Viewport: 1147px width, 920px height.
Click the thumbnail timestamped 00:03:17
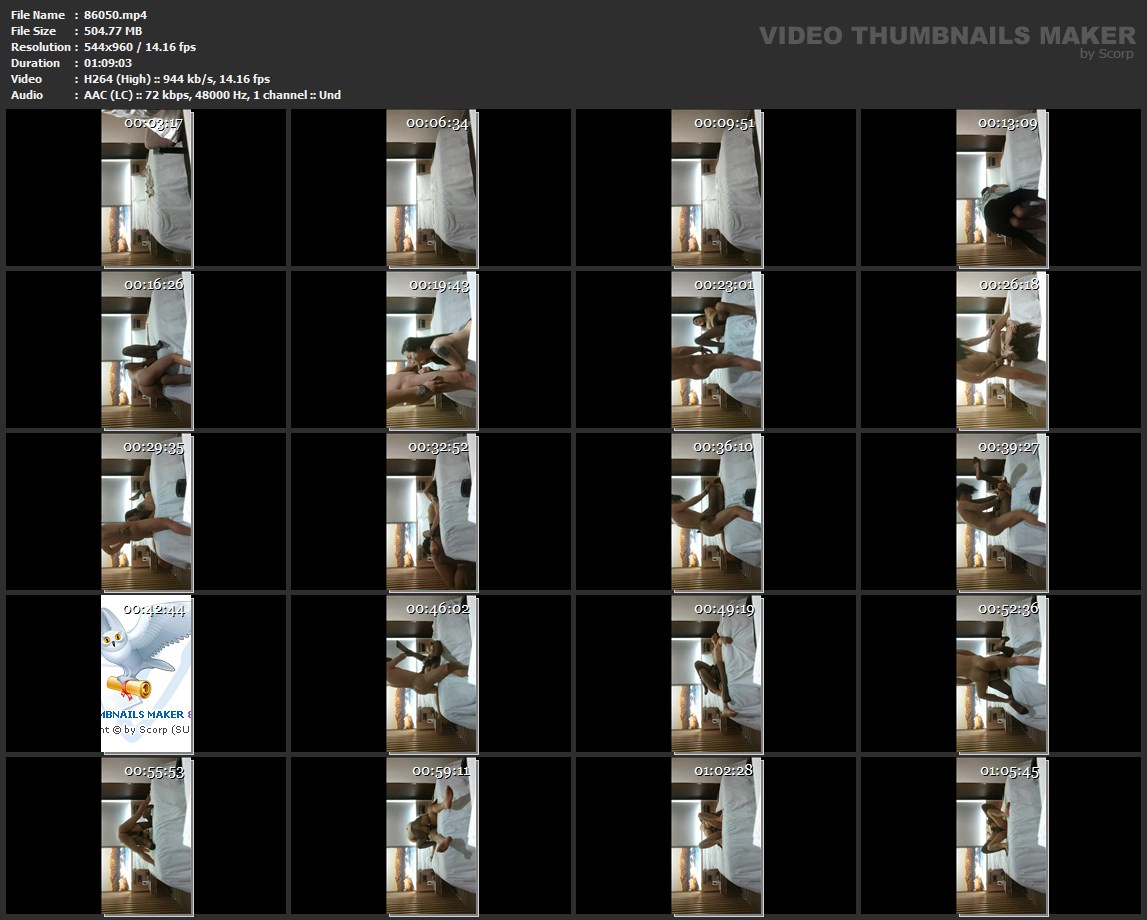pyautogui.click(x=147, y=188)
